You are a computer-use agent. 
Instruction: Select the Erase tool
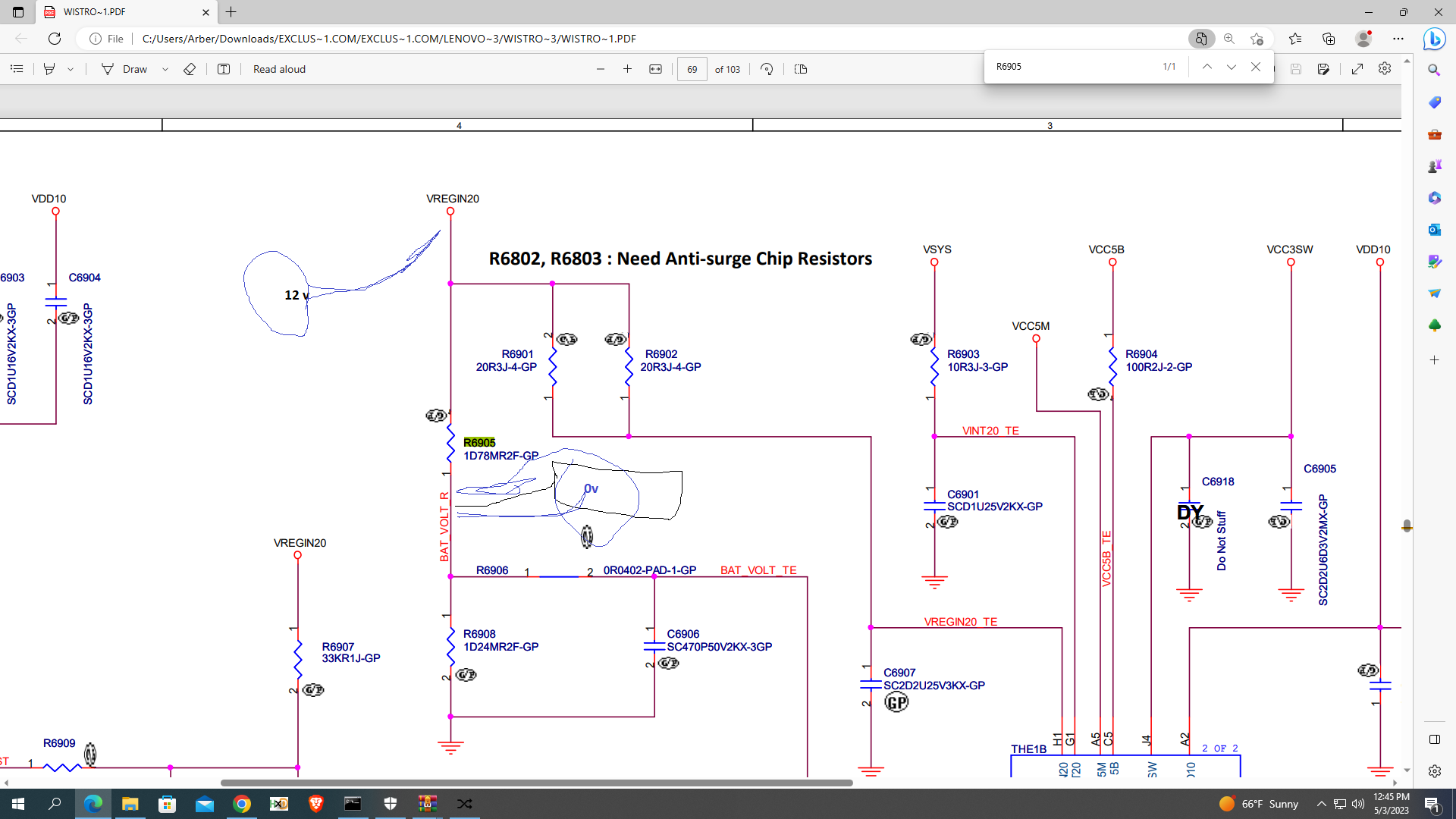pyautogui.click(x=190, y=69)
